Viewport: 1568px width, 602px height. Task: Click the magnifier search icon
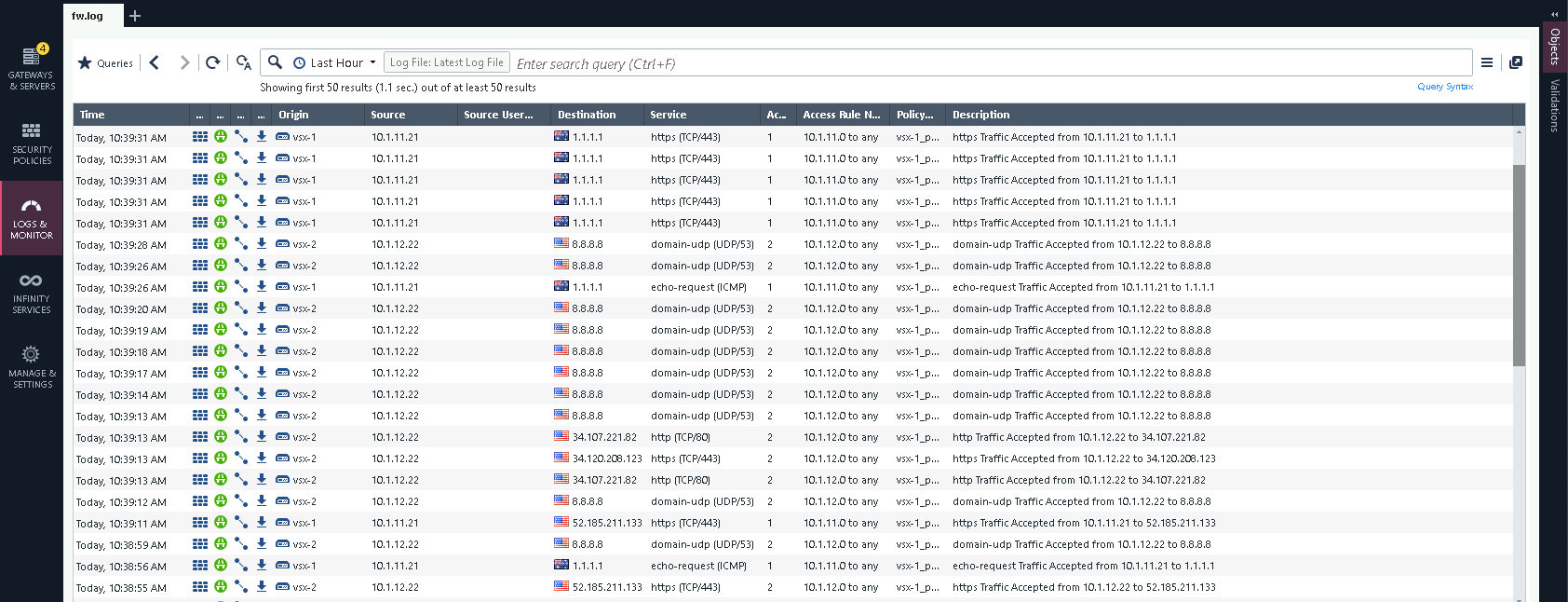[275, 62]
